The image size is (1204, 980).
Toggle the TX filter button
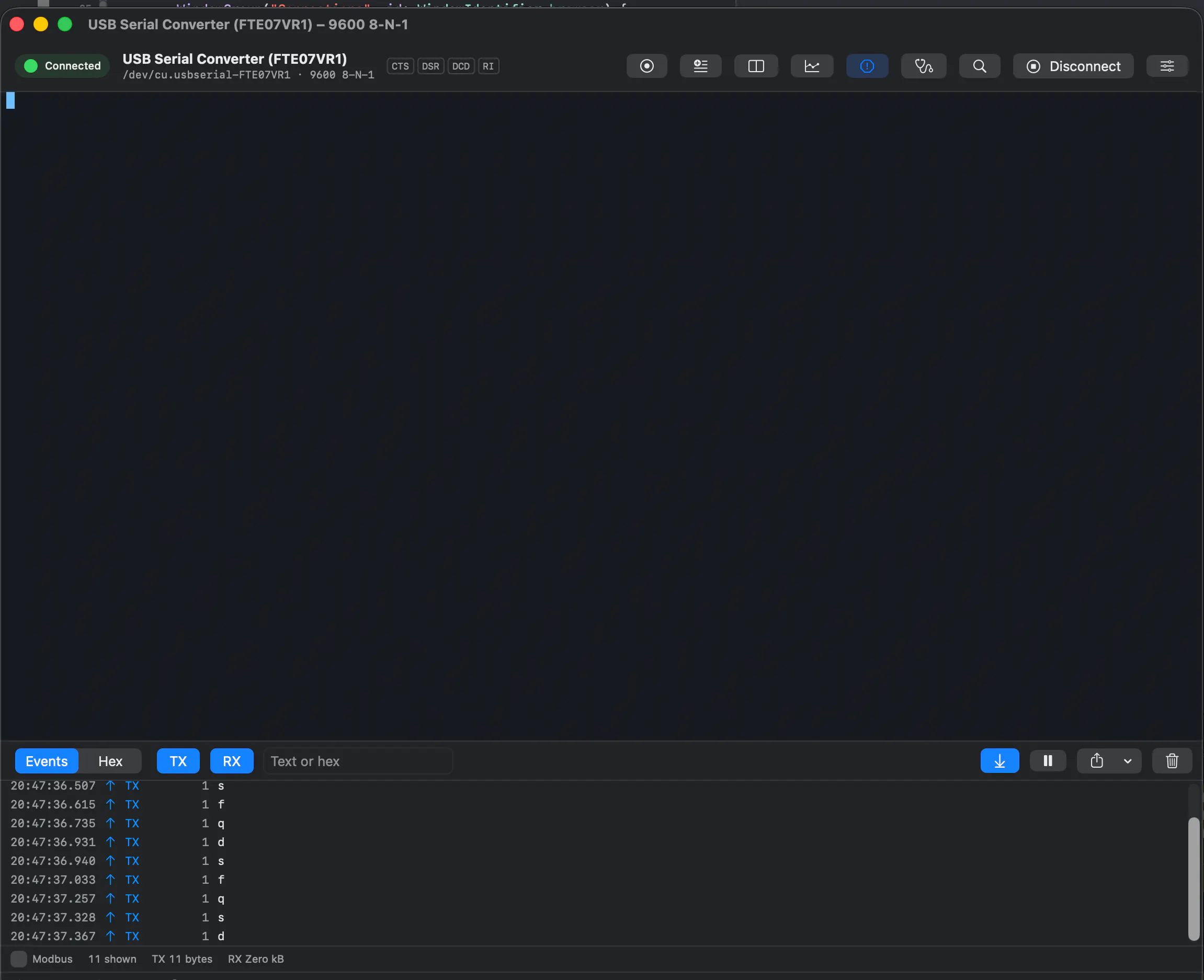[x=178, y=761]
